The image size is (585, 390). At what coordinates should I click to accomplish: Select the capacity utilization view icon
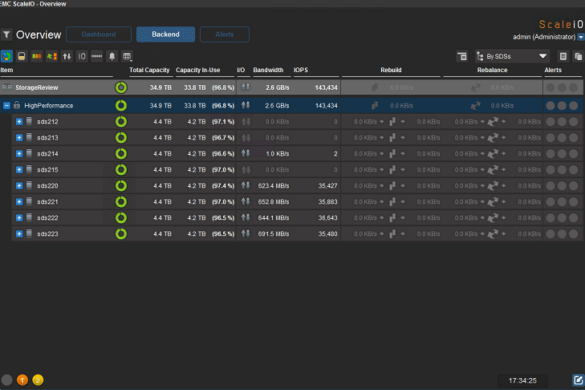(22, 56)
